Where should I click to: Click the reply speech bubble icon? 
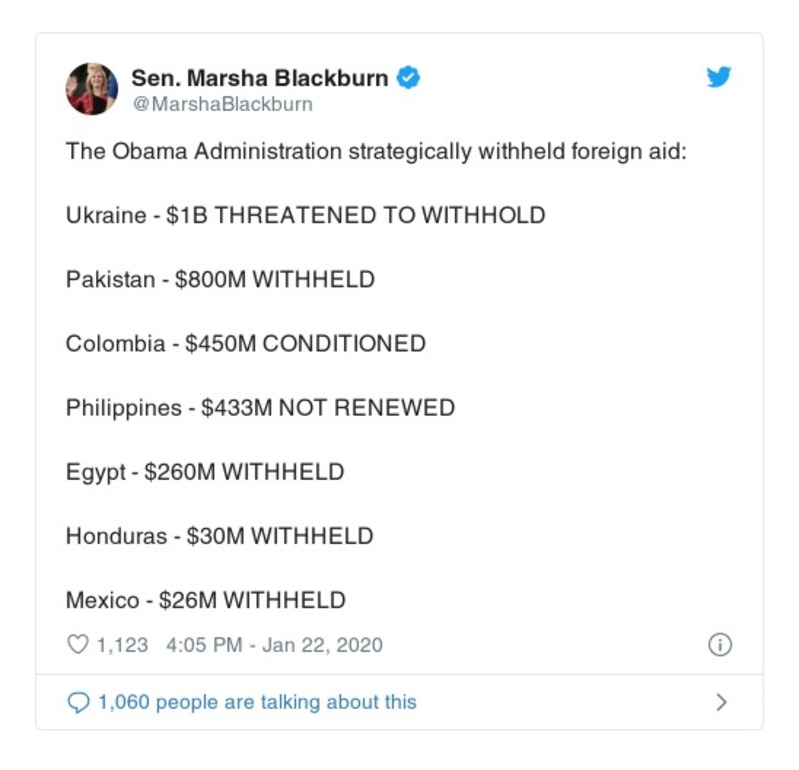[77, 703]
